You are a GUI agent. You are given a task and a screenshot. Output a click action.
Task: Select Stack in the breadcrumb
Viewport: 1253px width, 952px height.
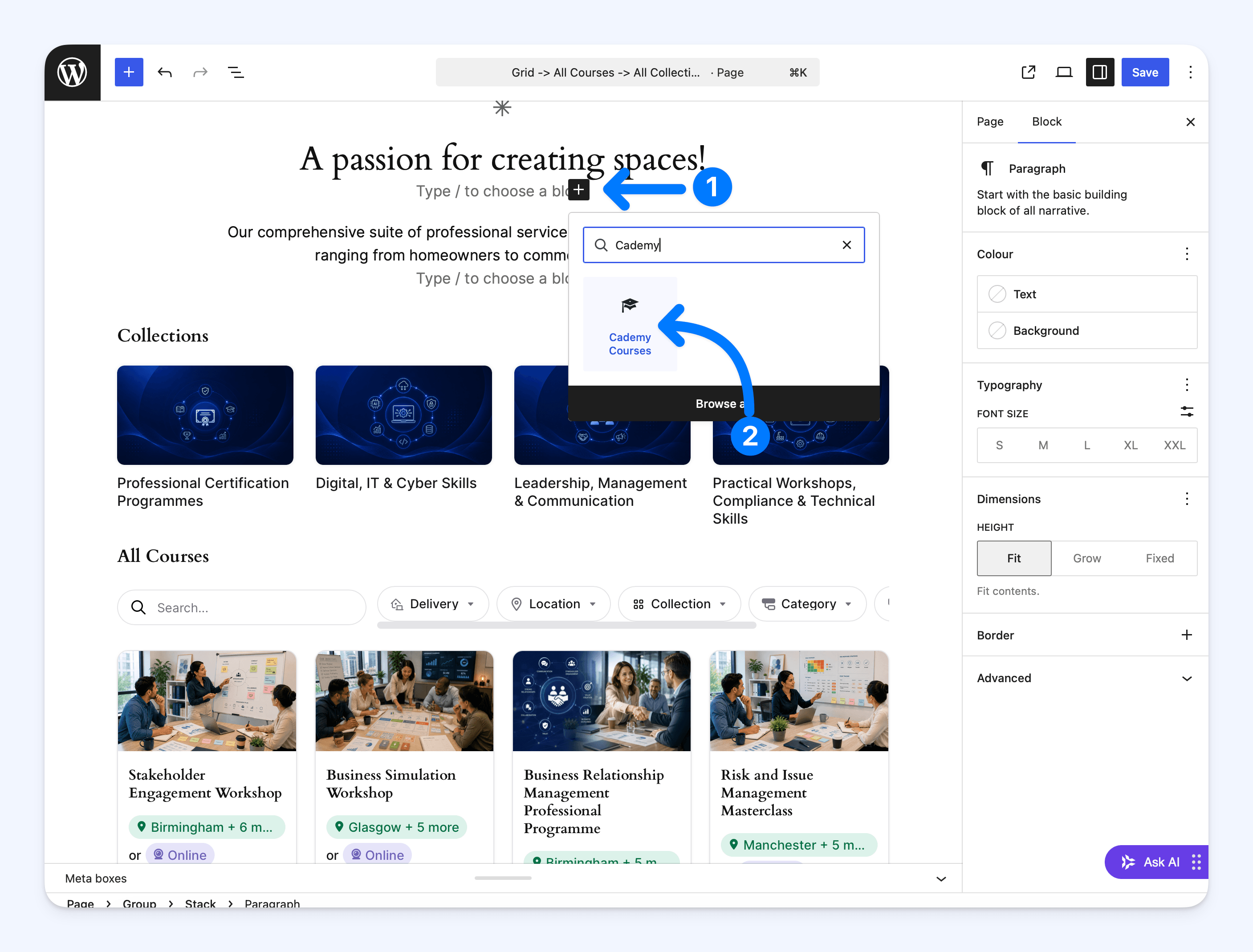click(201, 903)
